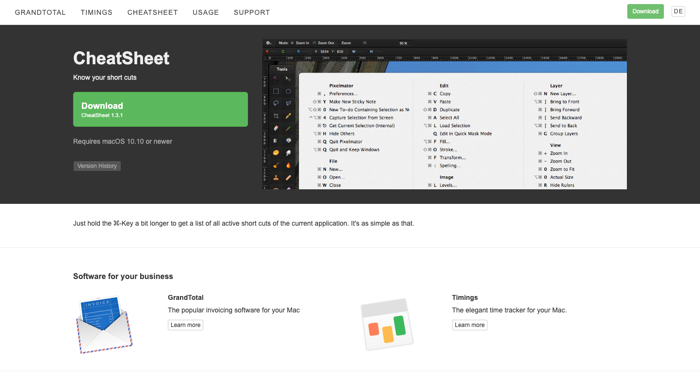This screenshot has height=383, width=700.
Task: Select the eraser tool in Tools palette
Action: pyautogui.click(x=276, y=128)
